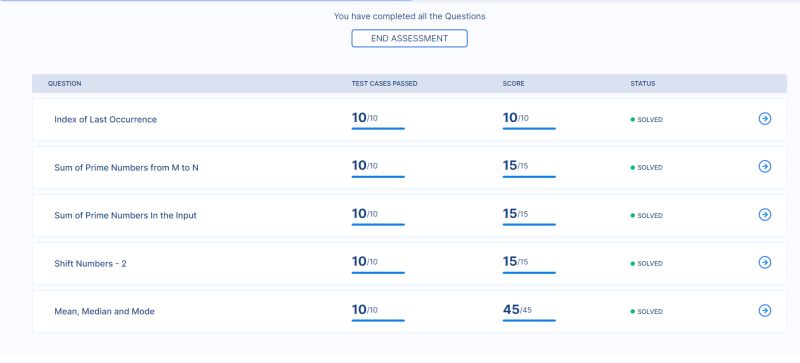Select the Index of Last Occurrence question title

point(106,119)
